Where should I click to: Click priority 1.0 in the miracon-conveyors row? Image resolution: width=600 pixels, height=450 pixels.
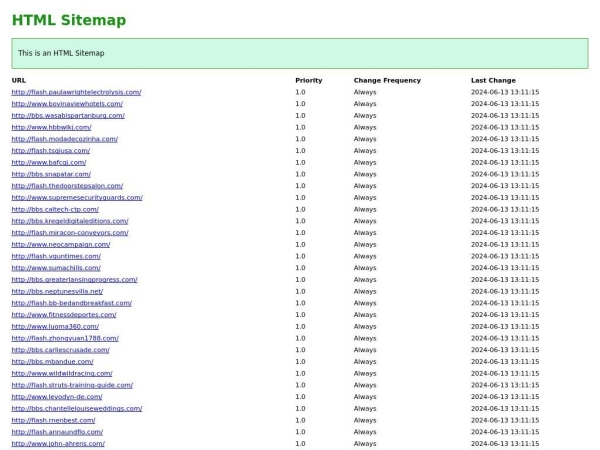(300, 233)
